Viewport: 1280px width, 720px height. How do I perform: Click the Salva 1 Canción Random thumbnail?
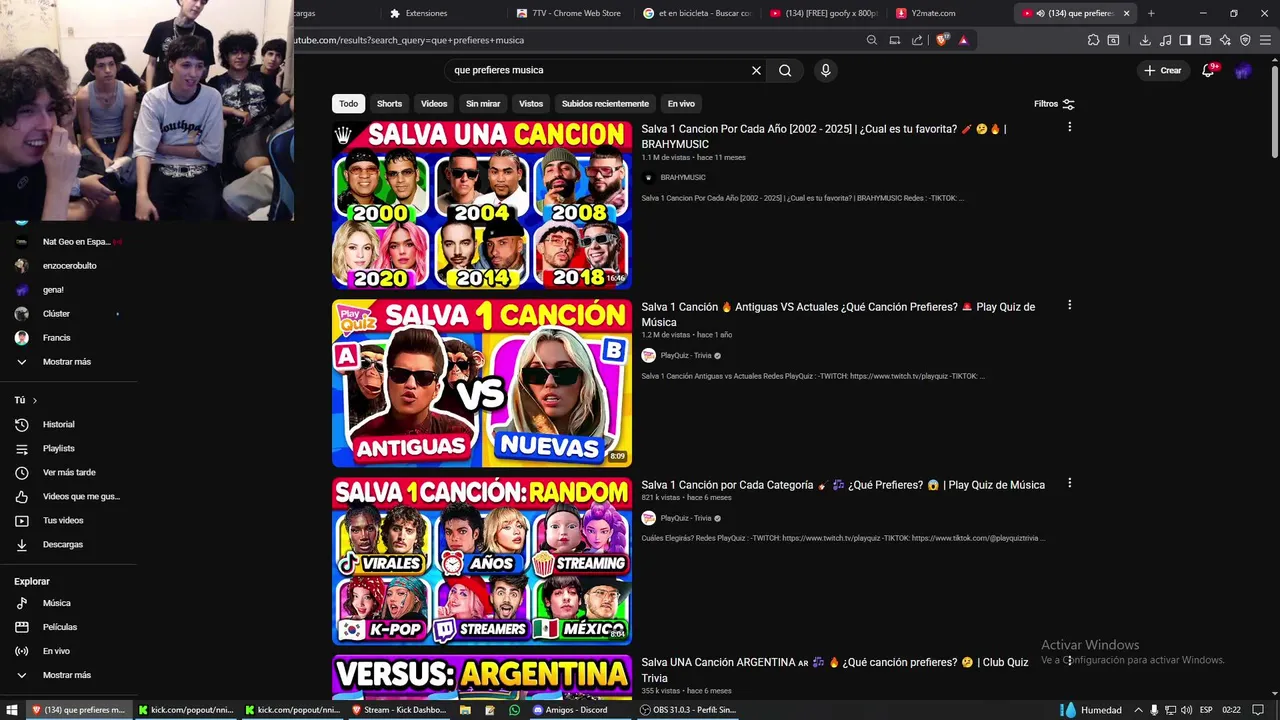482,561
